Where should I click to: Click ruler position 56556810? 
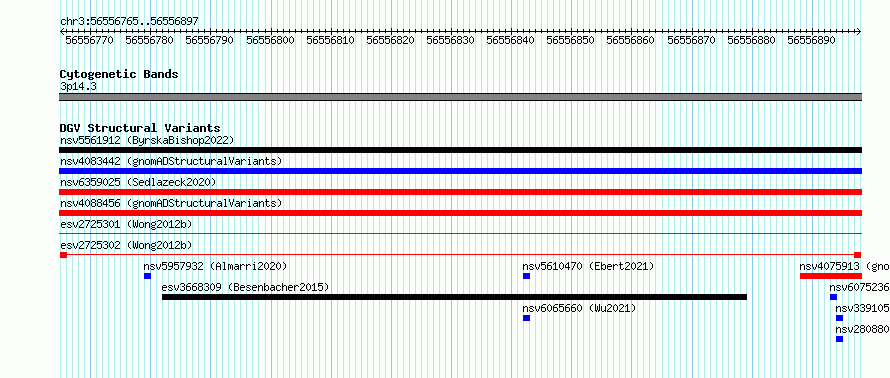(x=330, y=40)
